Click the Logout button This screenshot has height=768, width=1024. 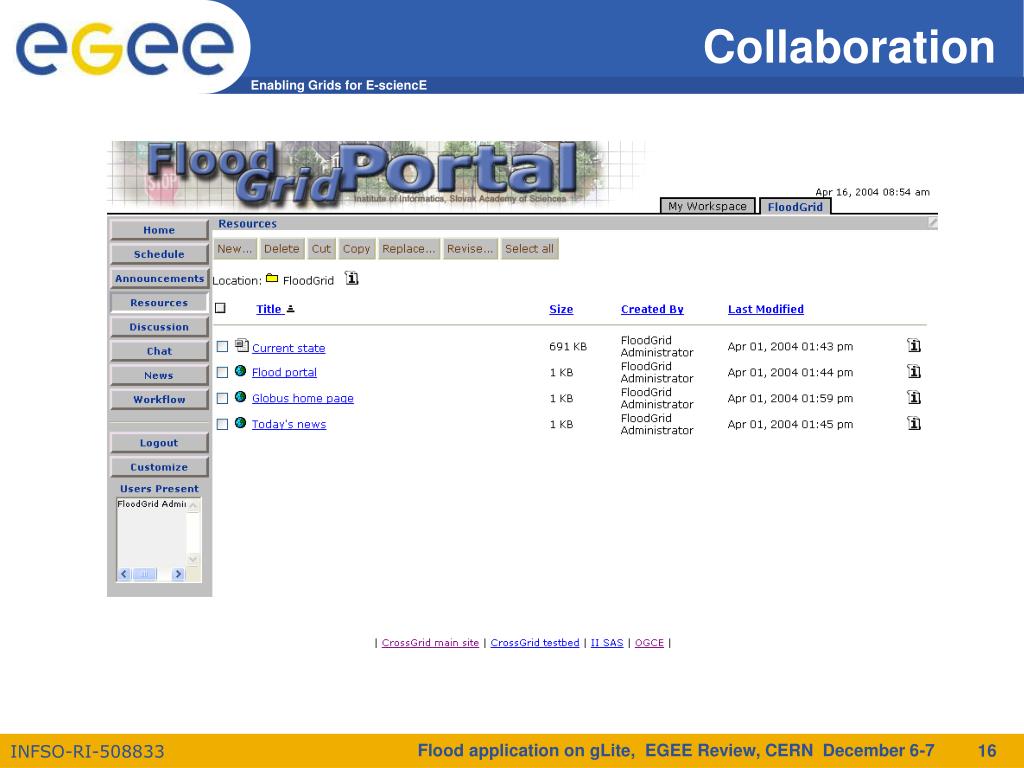tap(159, 443)
